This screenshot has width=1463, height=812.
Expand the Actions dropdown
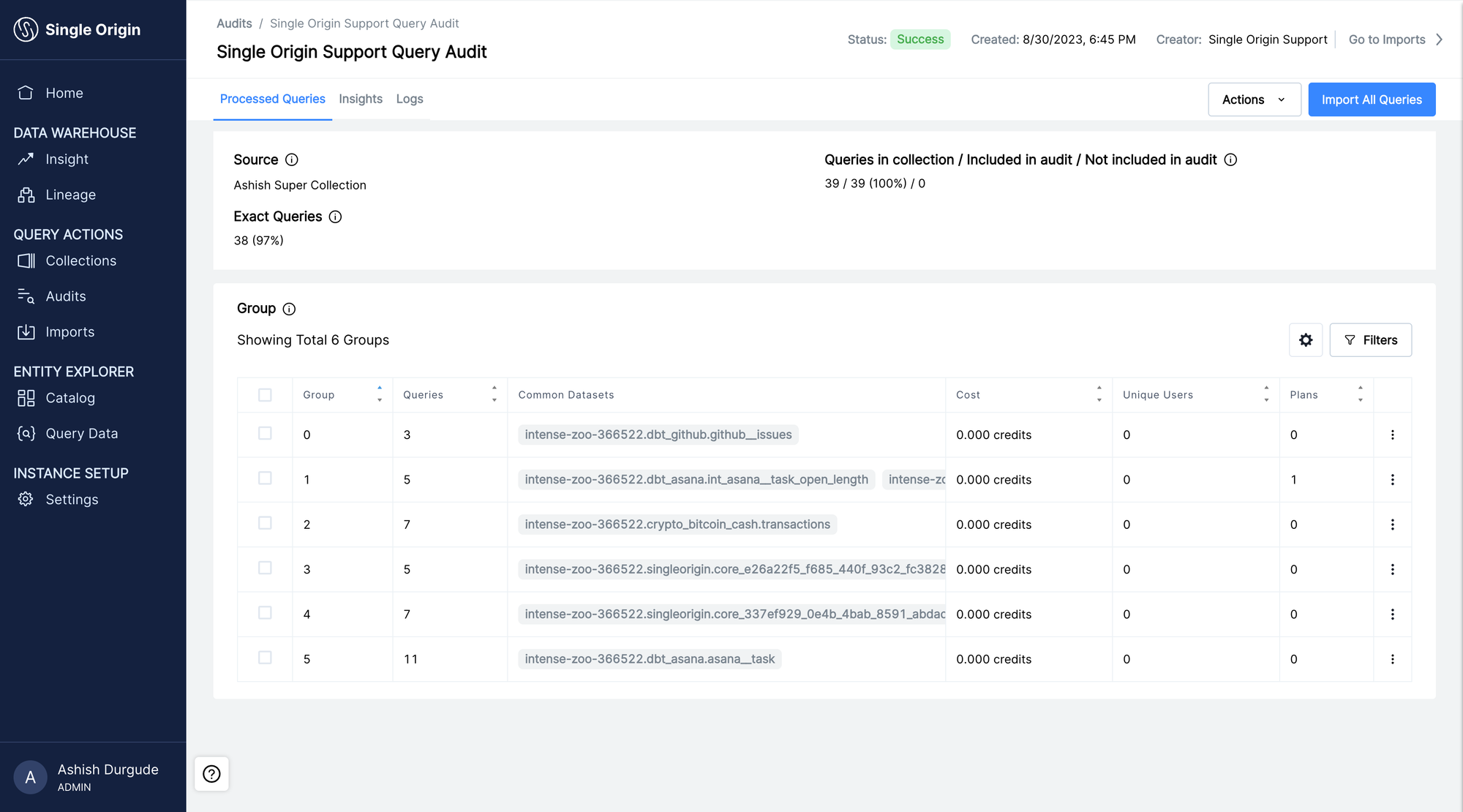pyautogui.click(x=1254, y=99)
